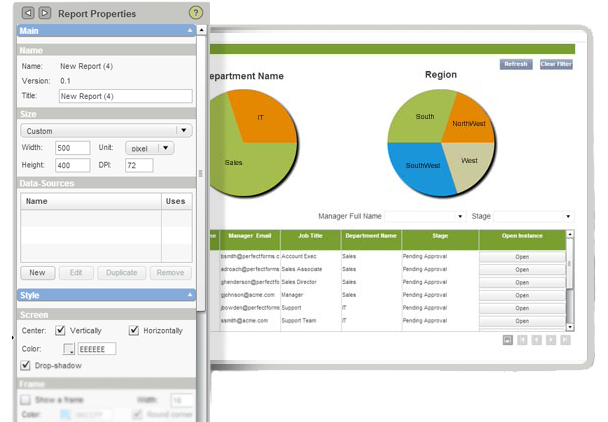Toggle the Center Vertically checkbox
The image size is (608, 422).
(x=60, y=330)
